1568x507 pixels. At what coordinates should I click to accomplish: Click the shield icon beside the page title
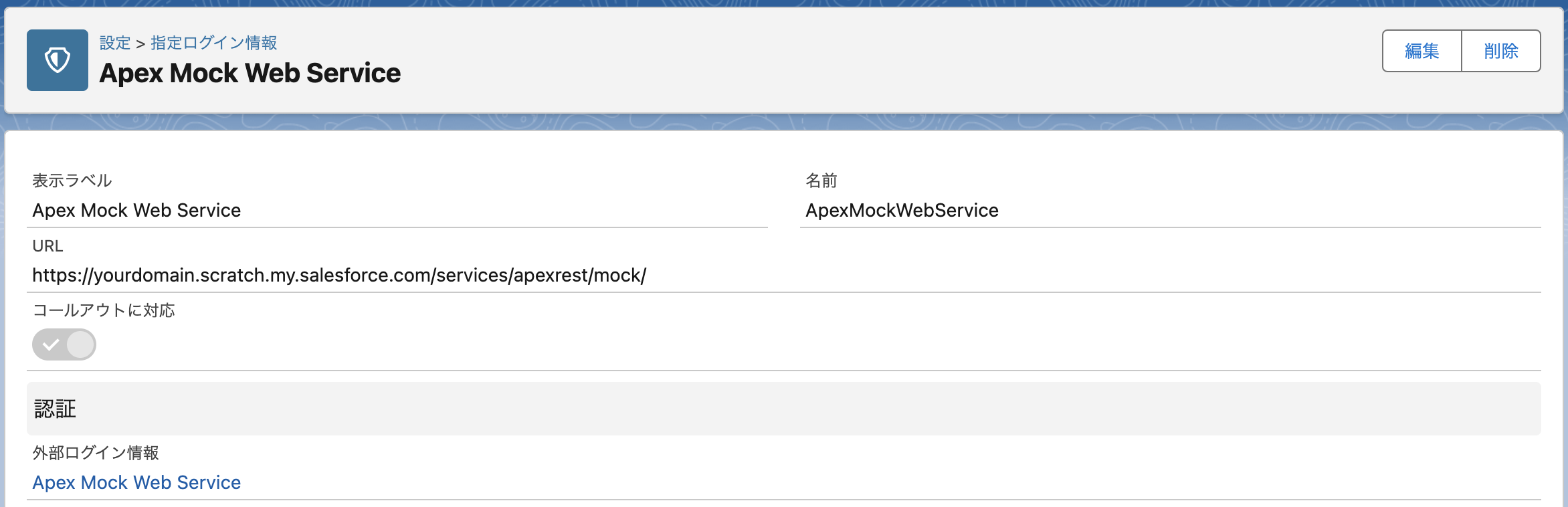pyautogui.click(x=58, y=60)
